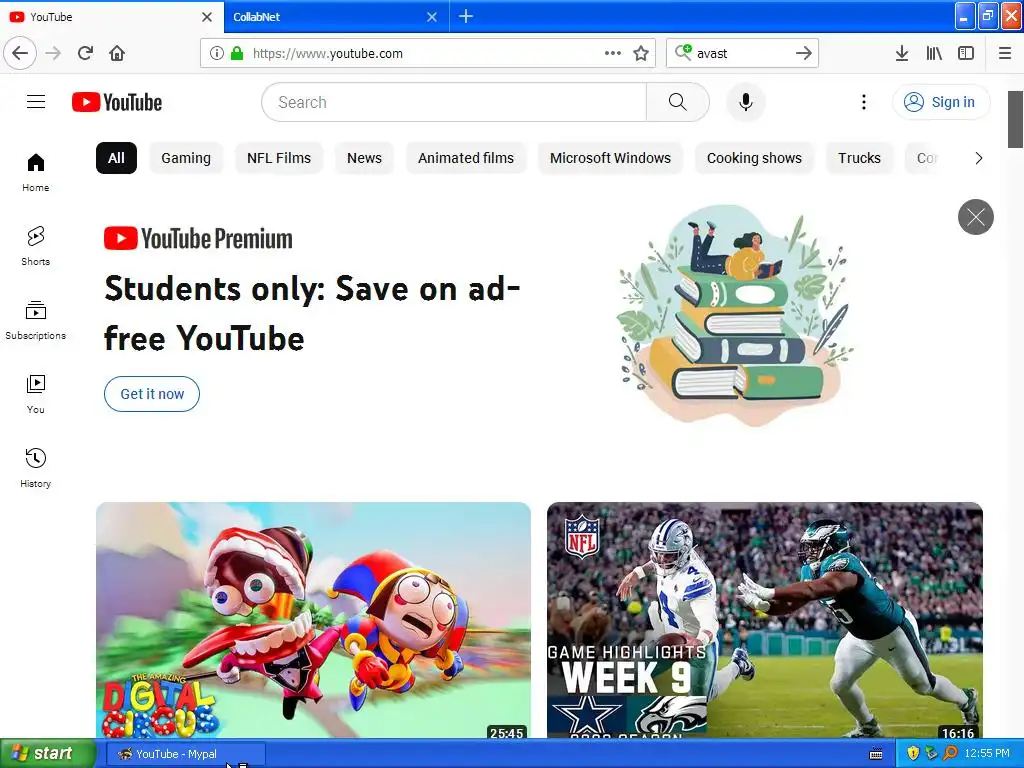
Task: Reload the current page
Action: 85,53
